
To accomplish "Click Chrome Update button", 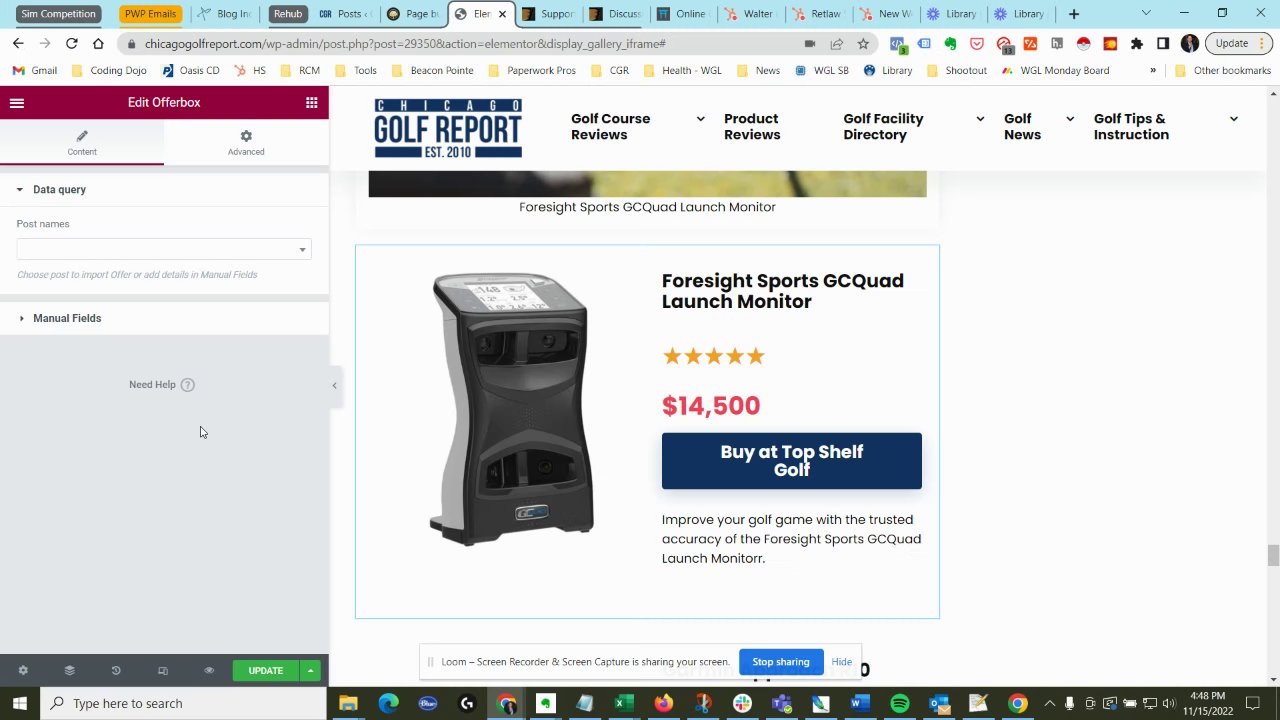I will coord(1239,44).
